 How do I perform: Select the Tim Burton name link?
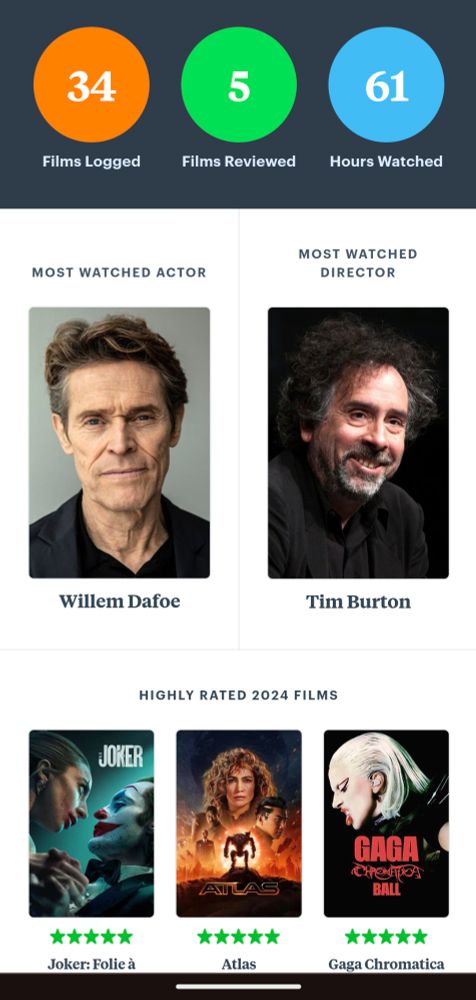tap(358, 601)
